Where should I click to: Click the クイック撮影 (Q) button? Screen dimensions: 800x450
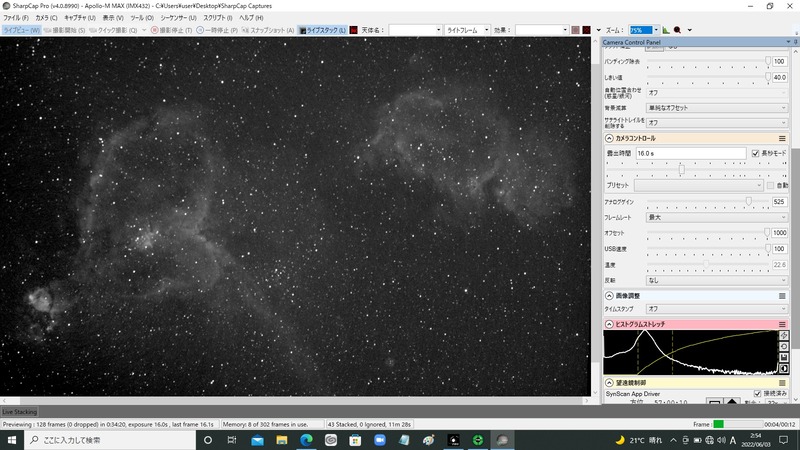[x=113, y=30]
